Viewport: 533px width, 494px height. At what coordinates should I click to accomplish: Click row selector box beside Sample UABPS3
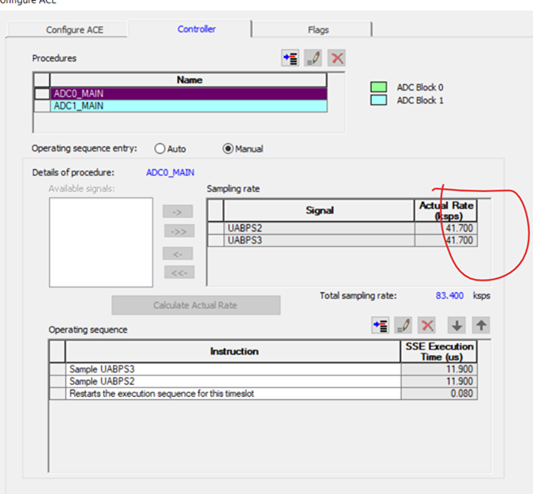click(x=57, y=369)
